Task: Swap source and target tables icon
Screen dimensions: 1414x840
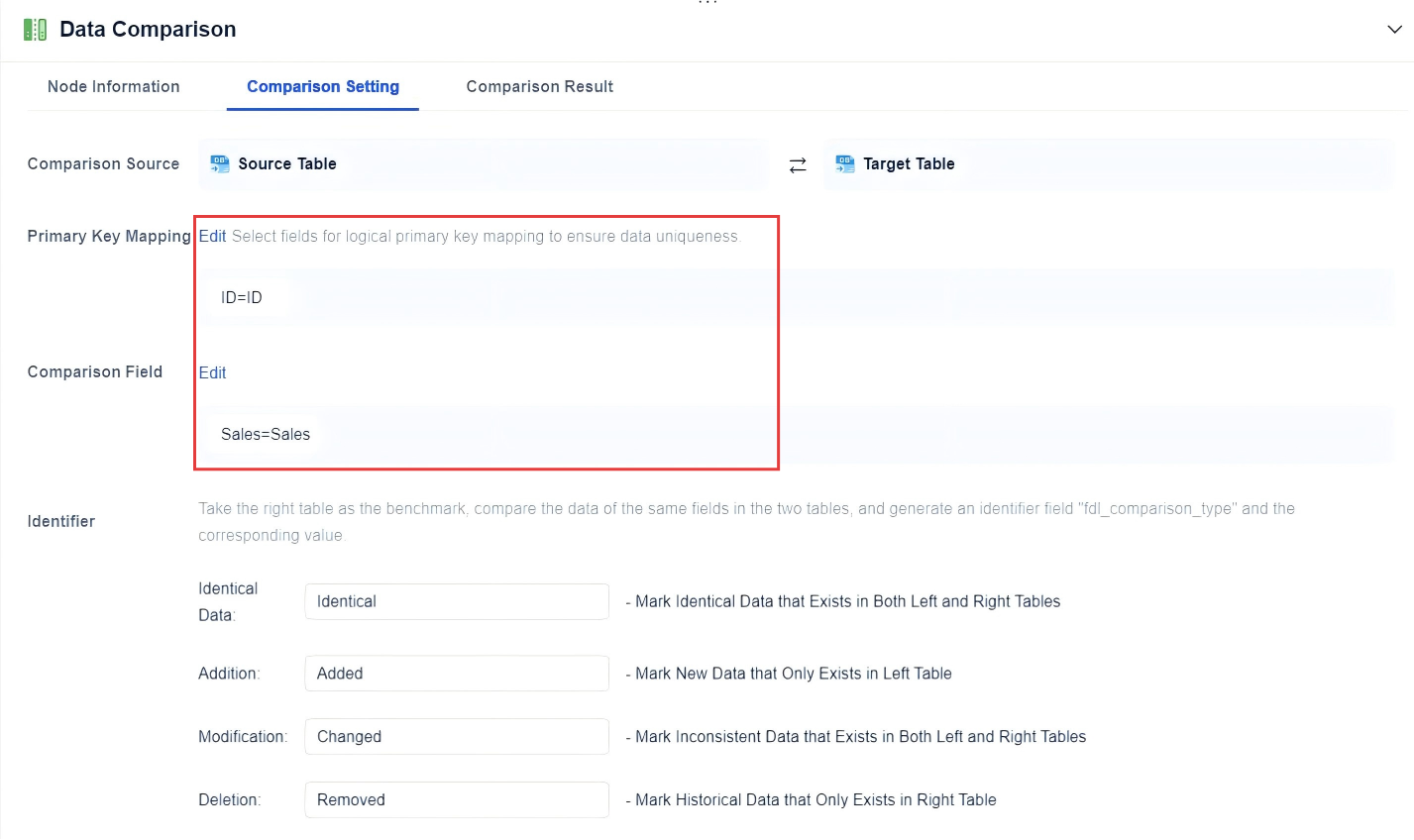Action: (798, 165)
